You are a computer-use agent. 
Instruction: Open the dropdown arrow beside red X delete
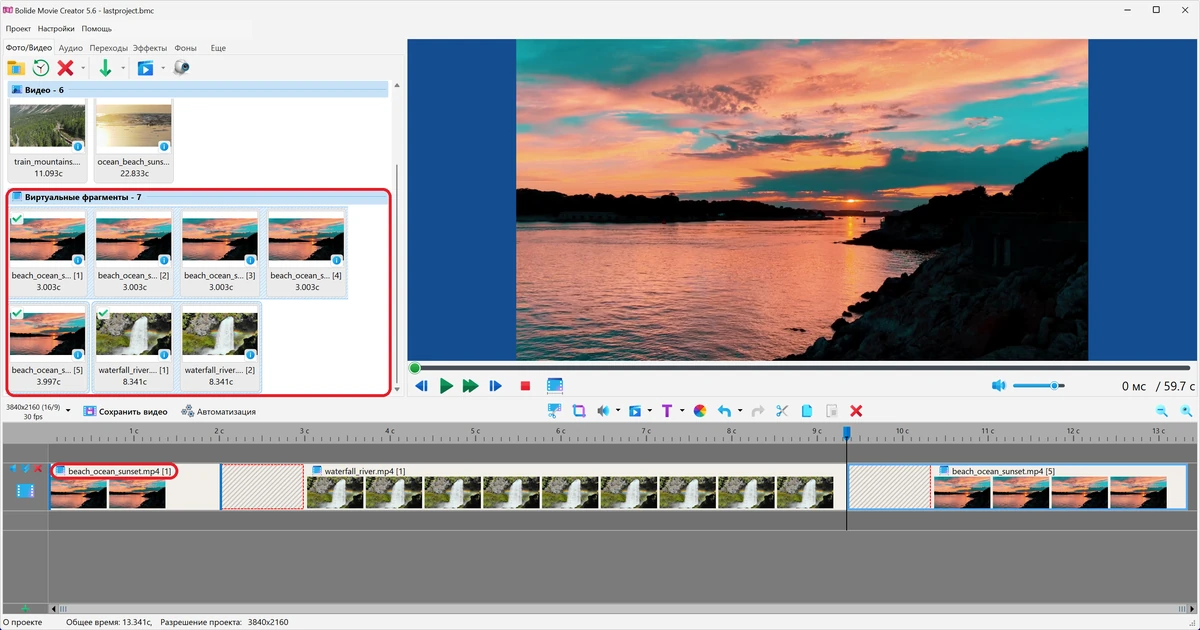pos(83,69)
